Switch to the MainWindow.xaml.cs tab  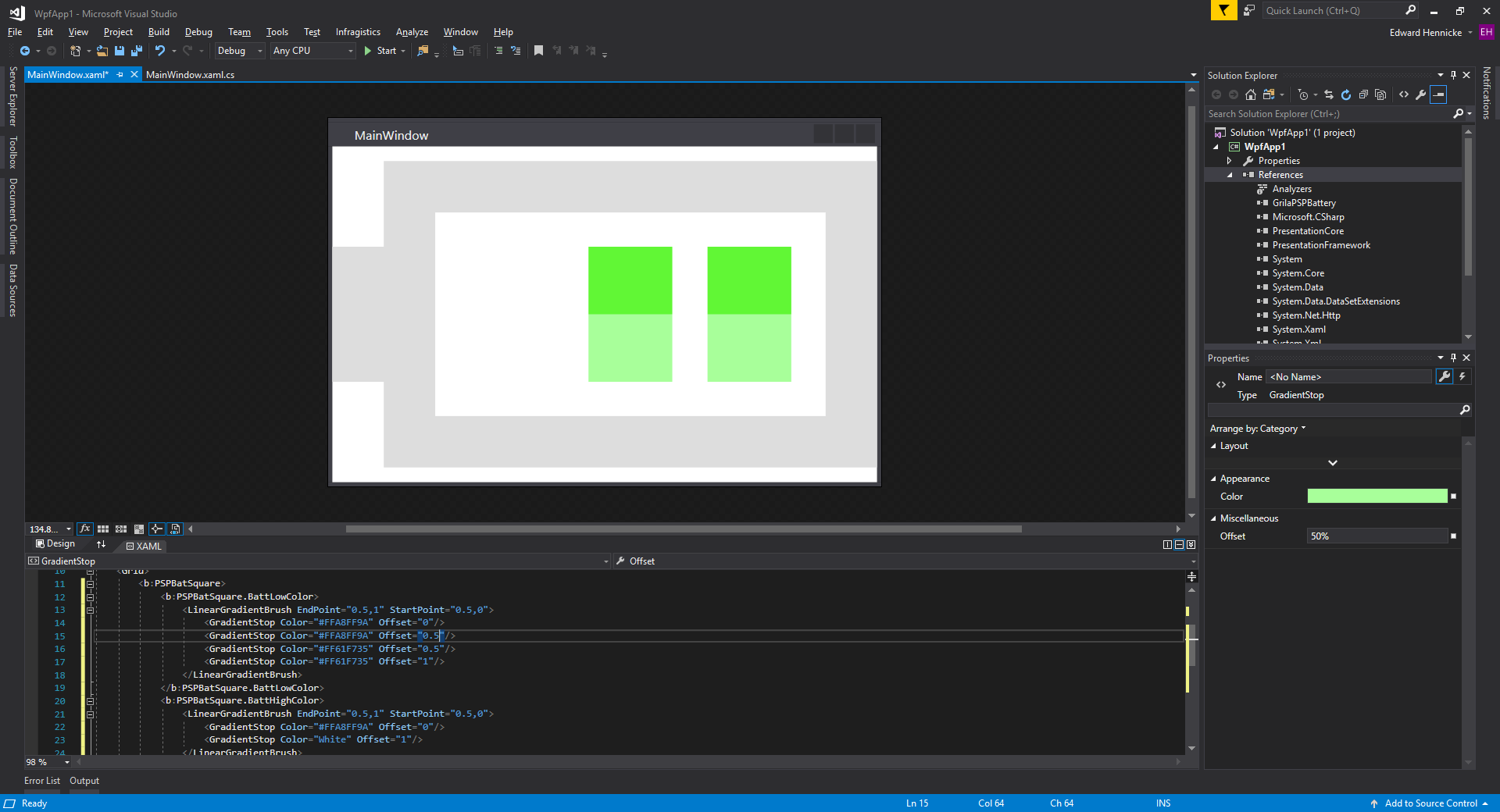pos(190,75)
